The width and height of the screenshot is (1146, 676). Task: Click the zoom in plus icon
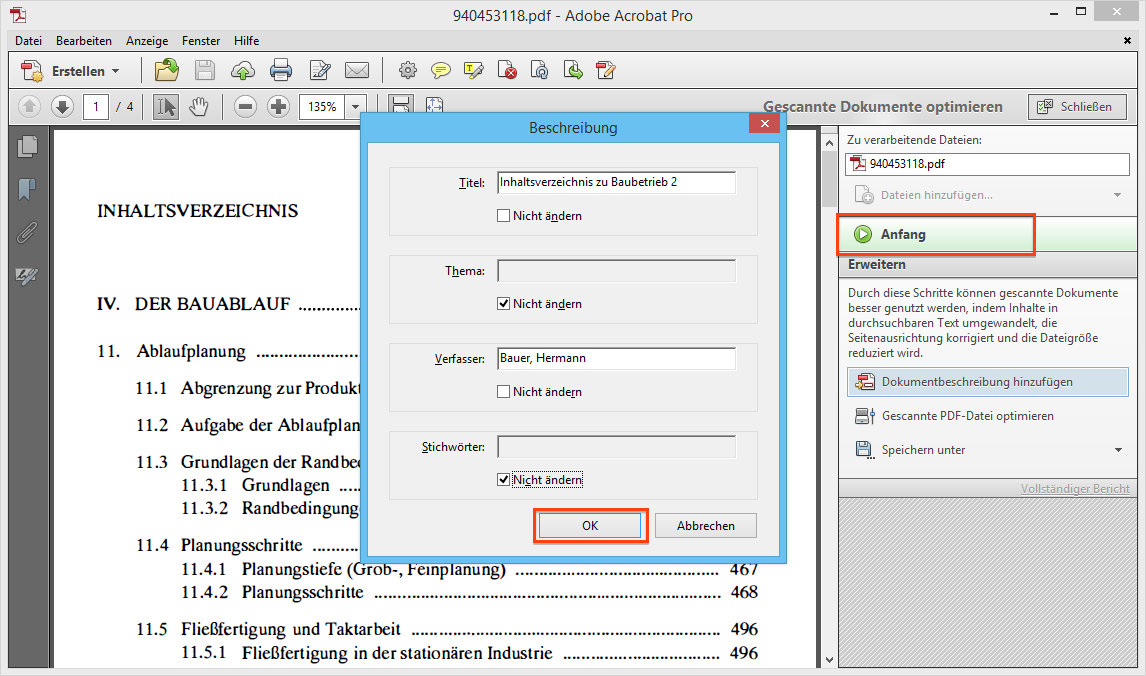tap(279, 106)
